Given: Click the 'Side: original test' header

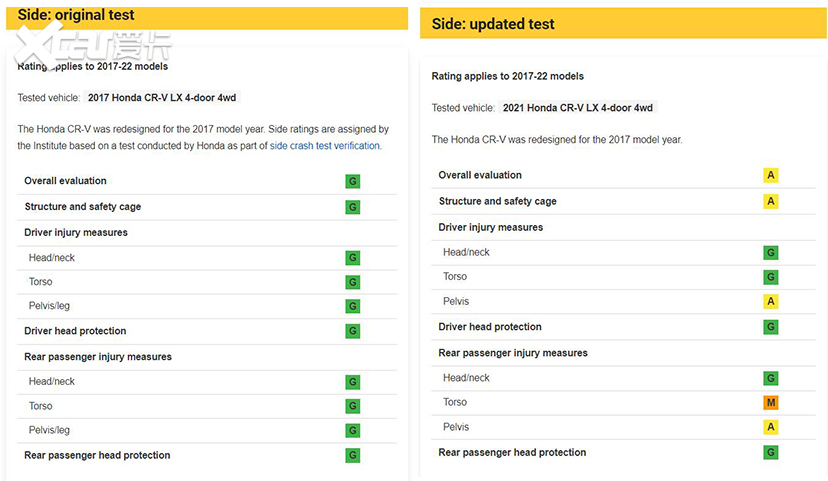Looking at the screenshot, I should point(207,17).
